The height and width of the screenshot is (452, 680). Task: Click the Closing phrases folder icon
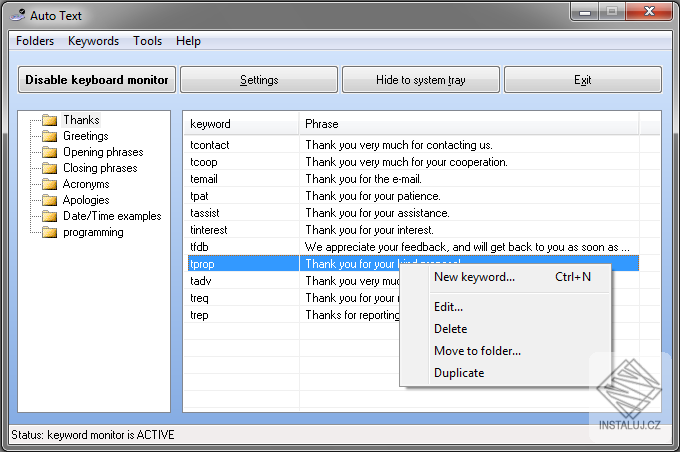pyautogui.click(x=50, y=168)
